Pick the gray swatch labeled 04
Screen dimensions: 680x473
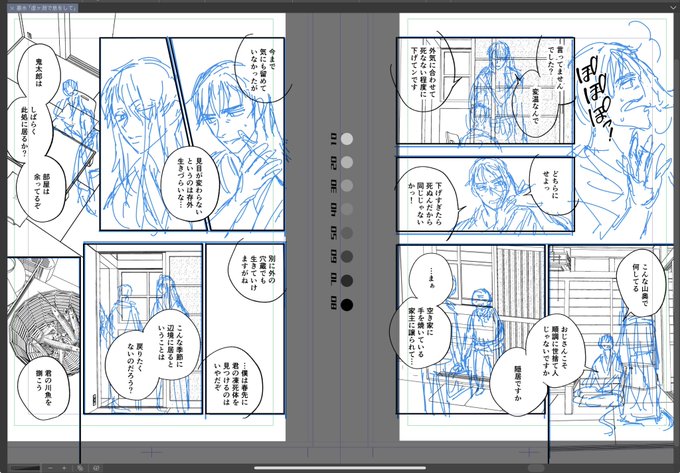point(347,209)
